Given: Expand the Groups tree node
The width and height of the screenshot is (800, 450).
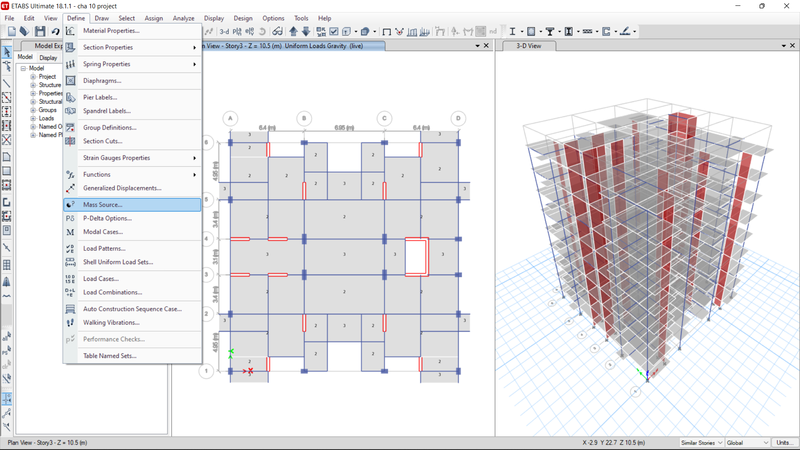Looking at the screenshot, I should point(33,110).
